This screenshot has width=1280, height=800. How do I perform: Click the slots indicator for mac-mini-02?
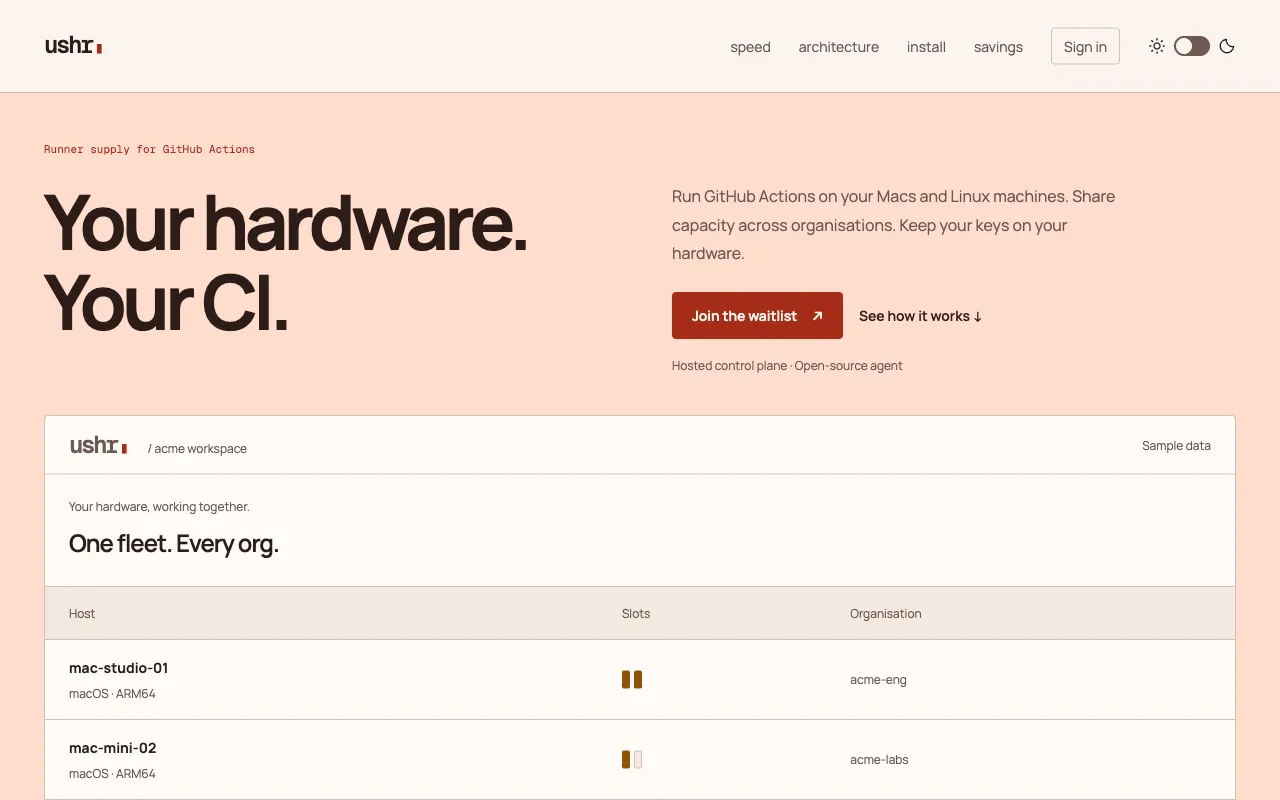[632, 760]
